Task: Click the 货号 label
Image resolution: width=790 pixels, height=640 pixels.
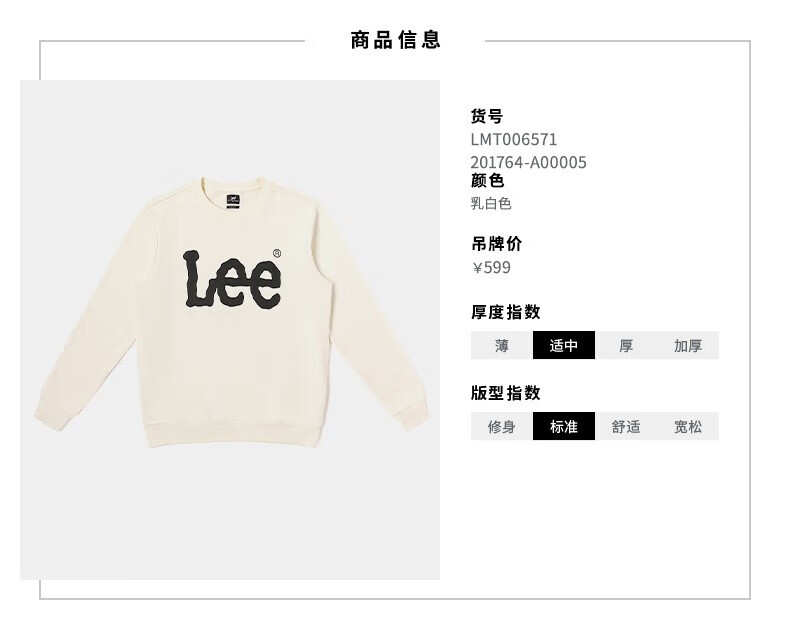Action: tap(487, 116)
